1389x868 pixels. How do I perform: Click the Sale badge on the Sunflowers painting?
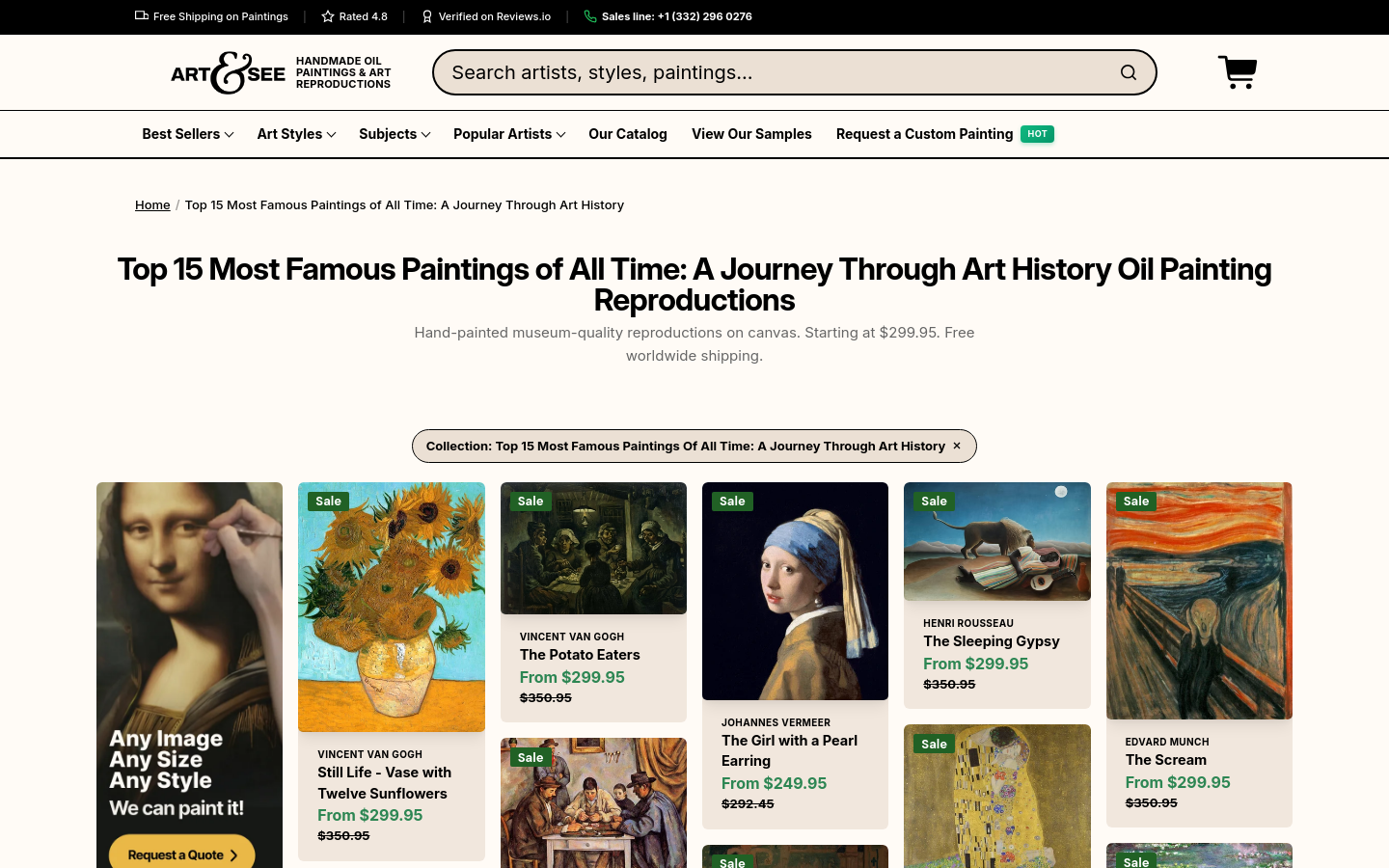328,502
